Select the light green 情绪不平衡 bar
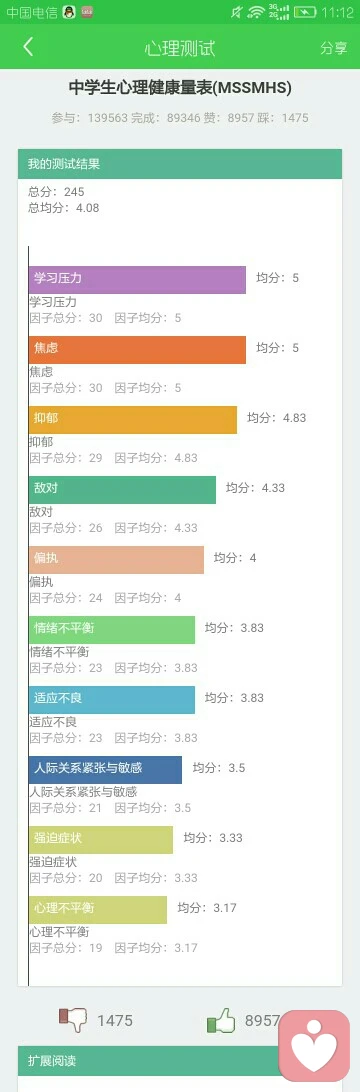 [x=112, y=630]
